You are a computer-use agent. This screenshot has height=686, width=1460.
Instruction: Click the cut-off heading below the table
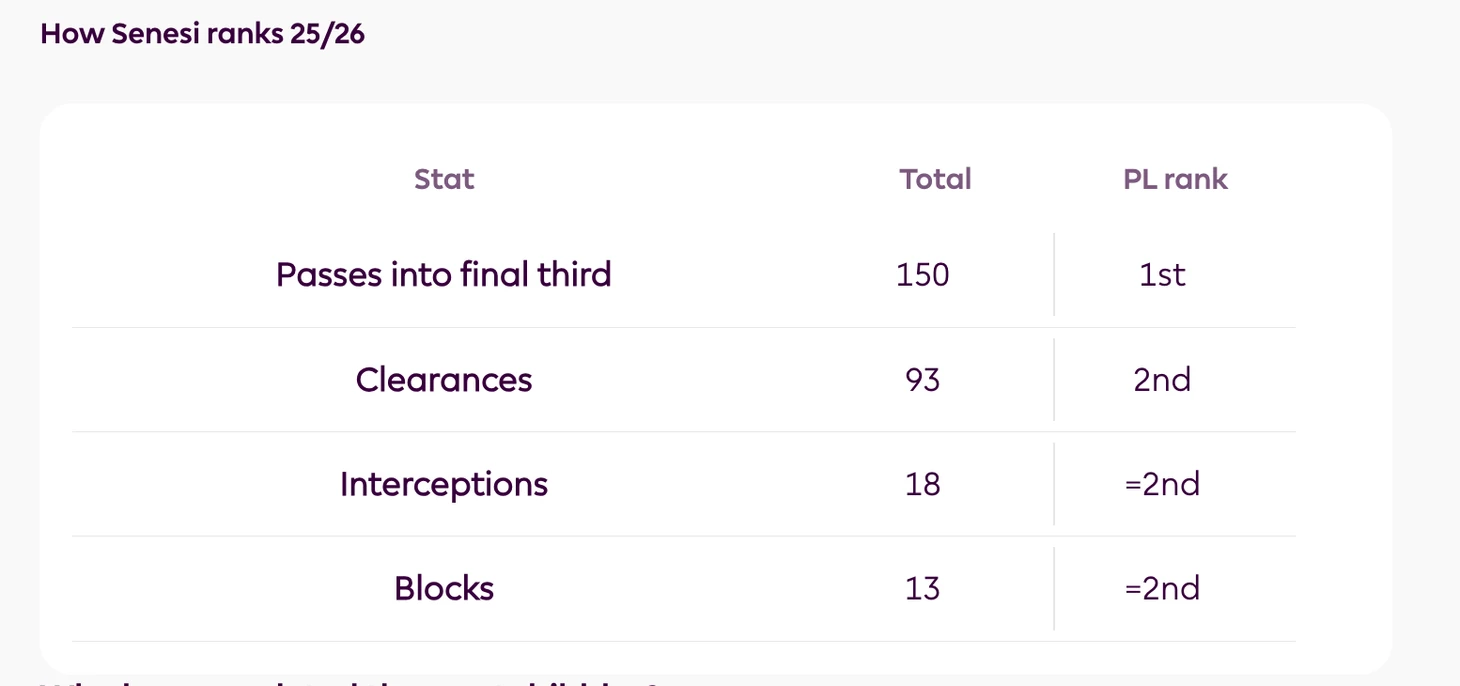(350, 682)
